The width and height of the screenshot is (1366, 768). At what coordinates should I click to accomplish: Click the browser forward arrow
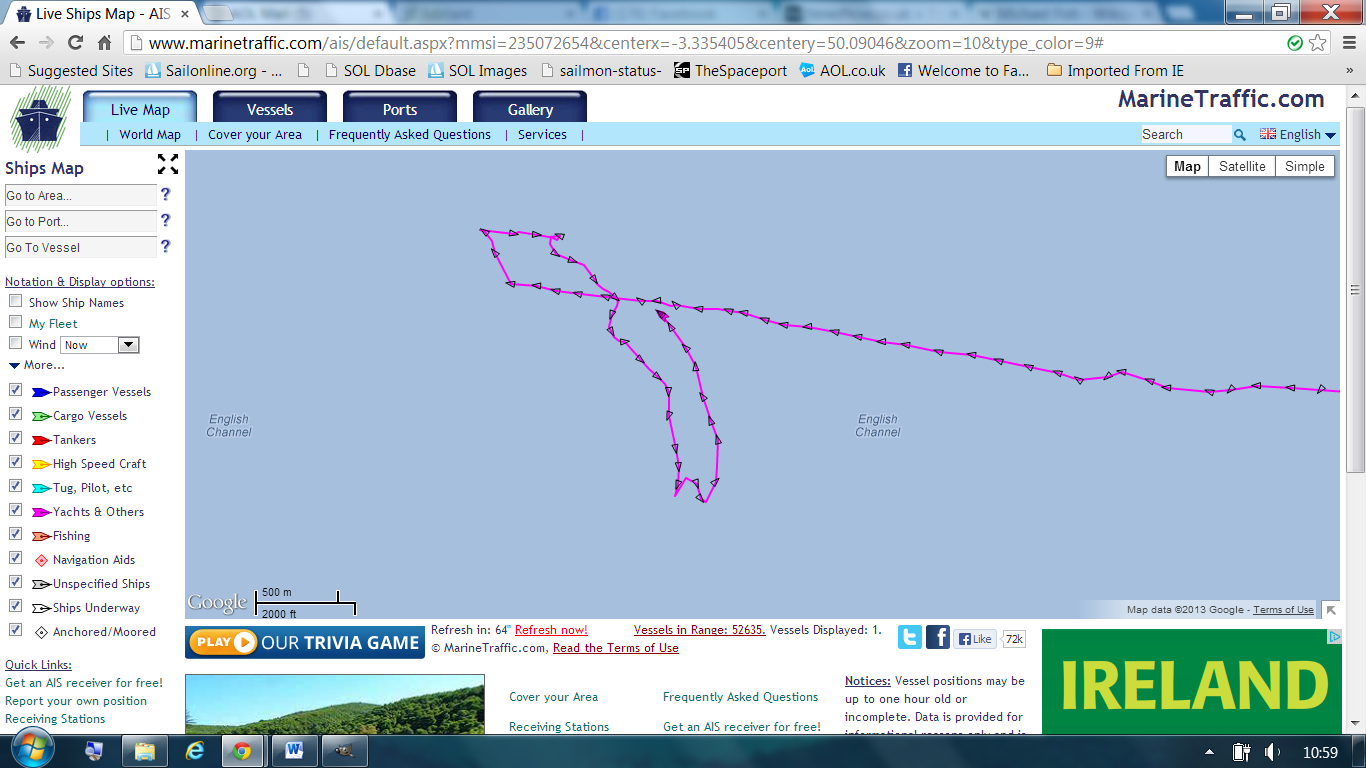tap(46, 43)
